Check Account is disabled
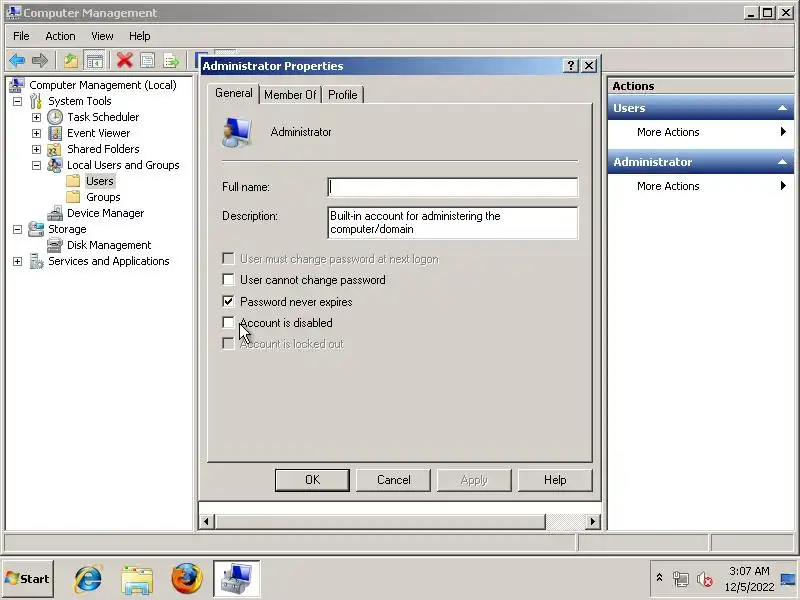 tap(228, 322)
